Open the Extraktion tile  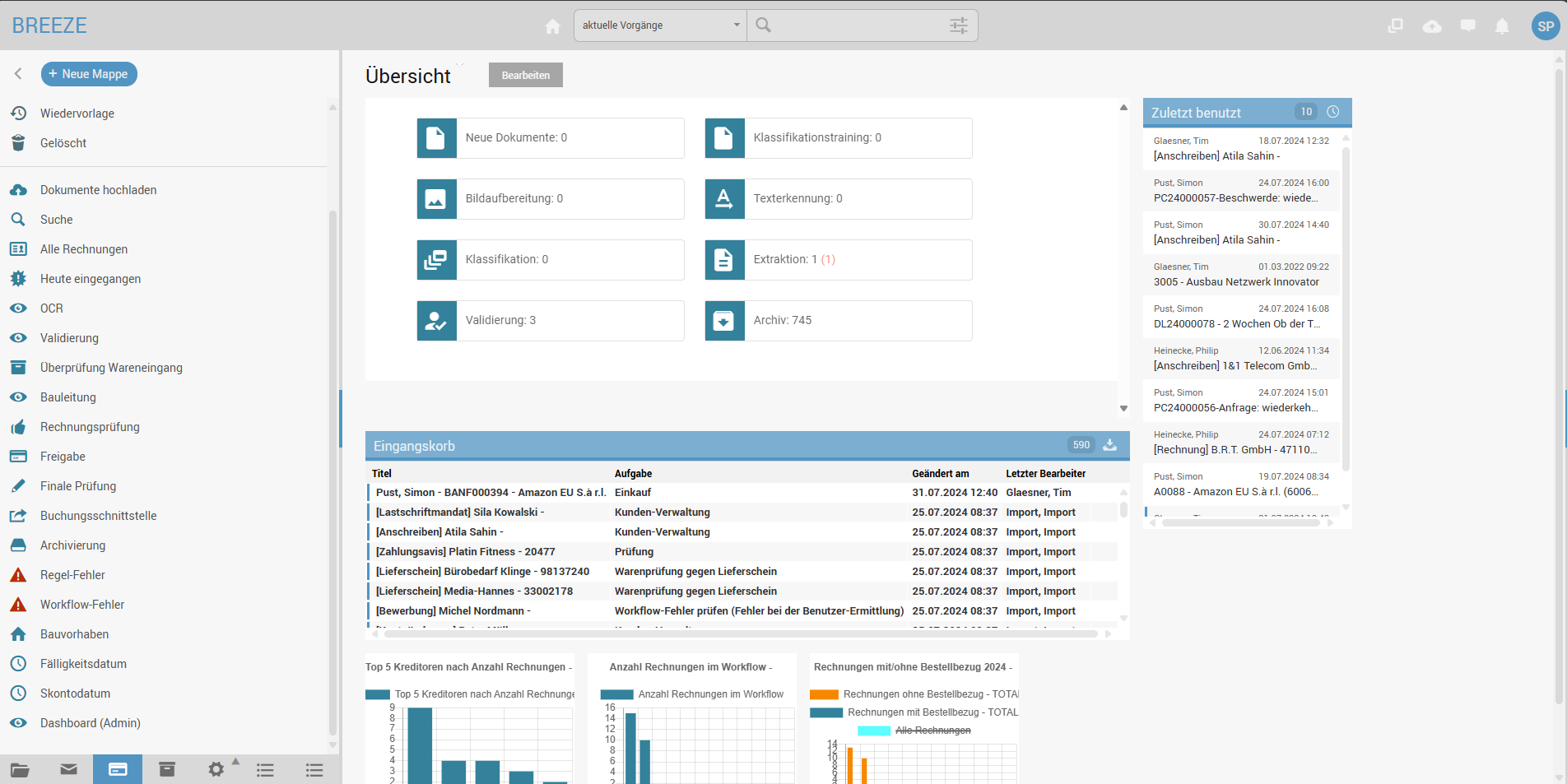839,259
